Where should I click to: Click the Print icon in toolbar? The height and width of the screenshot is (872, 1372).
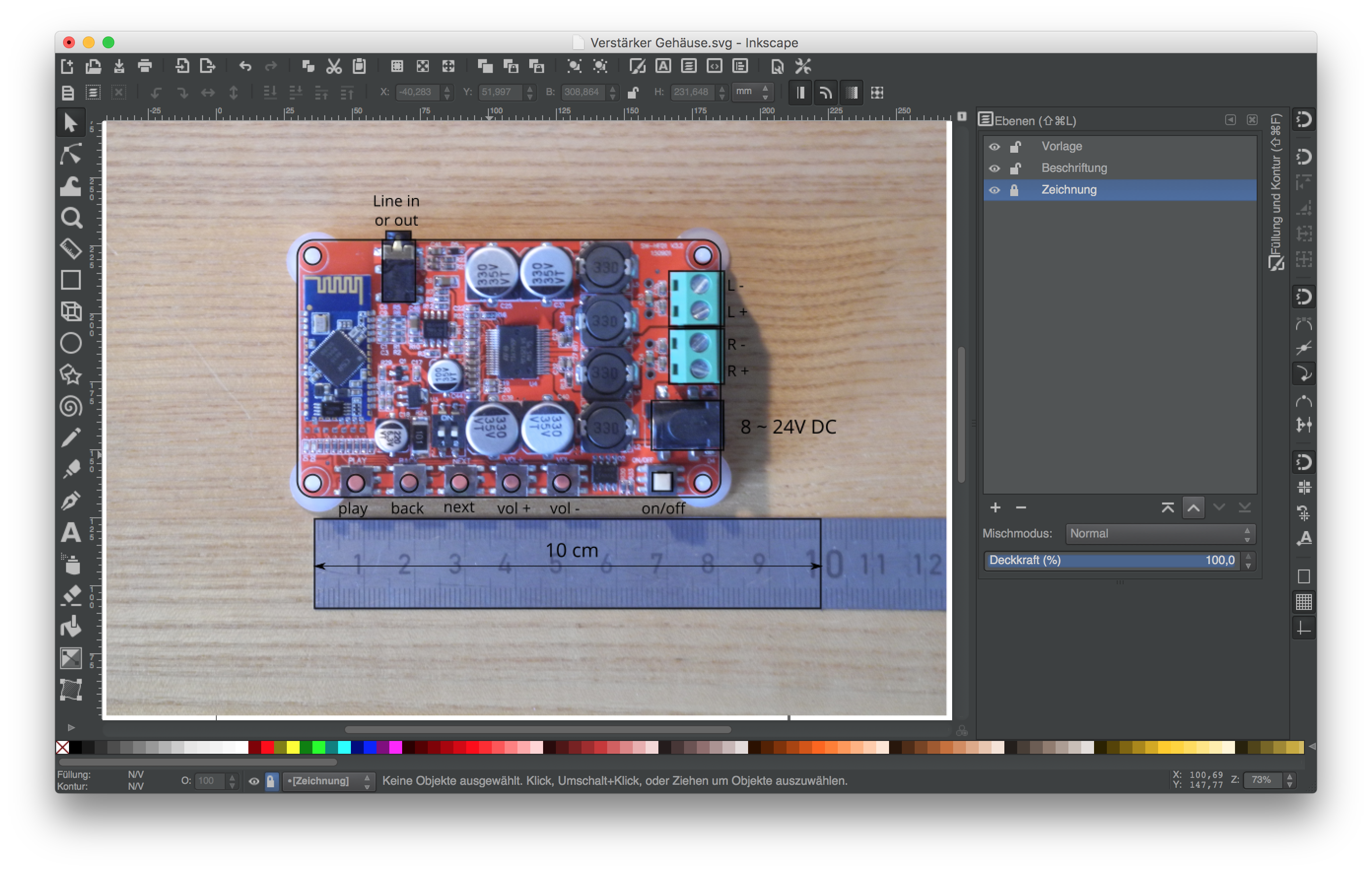click(x=145, y=67)
